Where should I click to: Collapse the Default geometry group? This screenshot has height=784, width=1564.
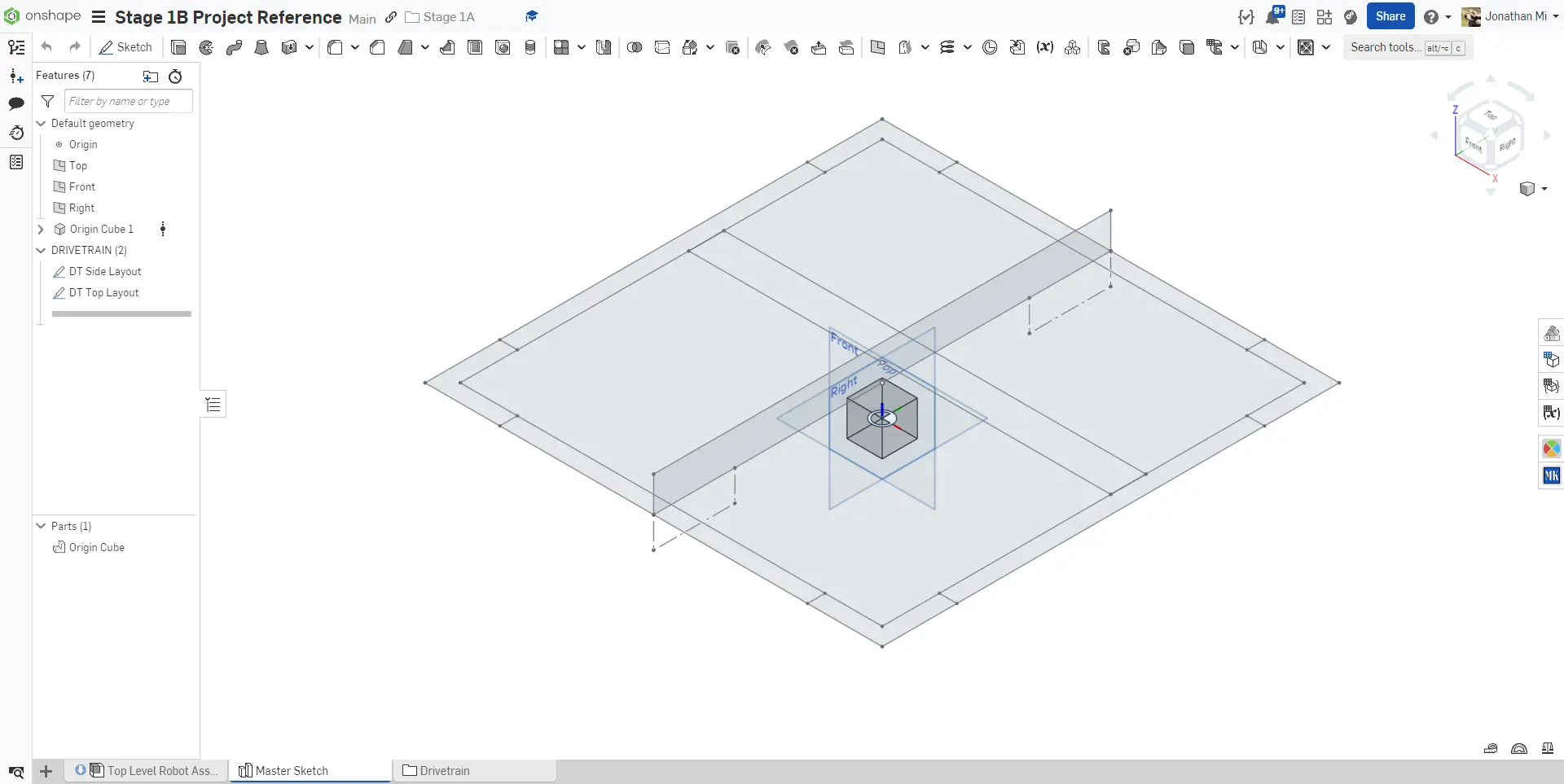click(41, 124)
